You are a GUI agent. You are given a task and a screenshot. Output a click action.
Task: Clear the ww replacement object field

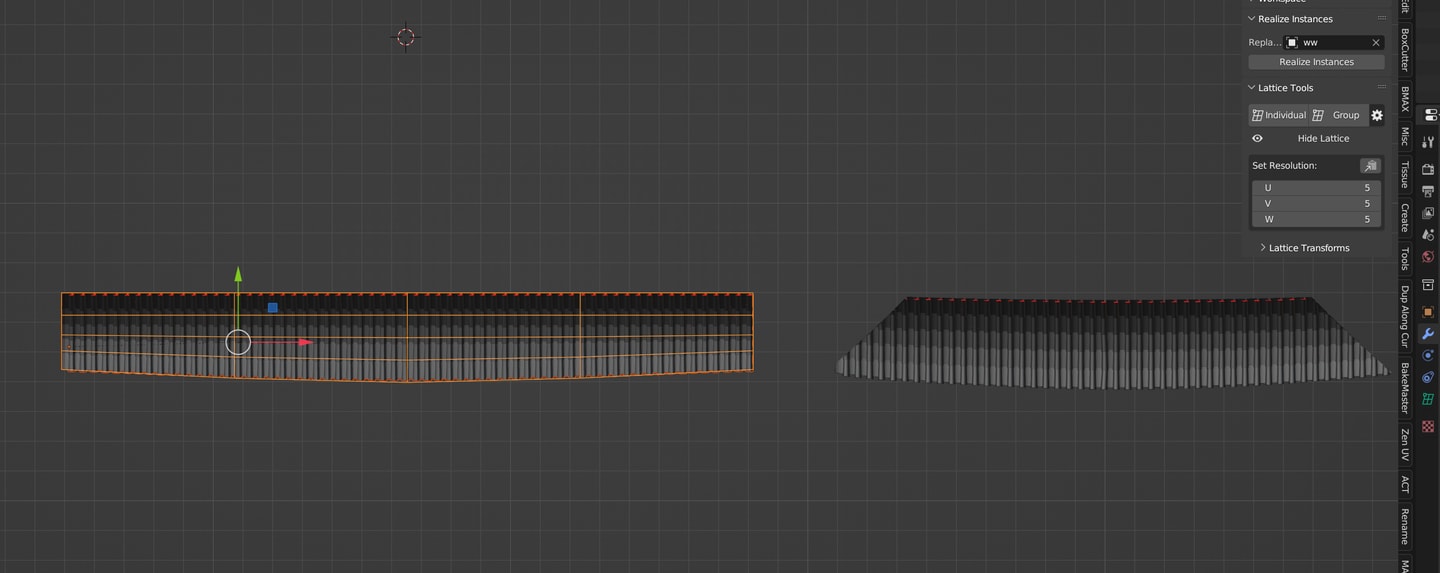[x=1376, y=43]
